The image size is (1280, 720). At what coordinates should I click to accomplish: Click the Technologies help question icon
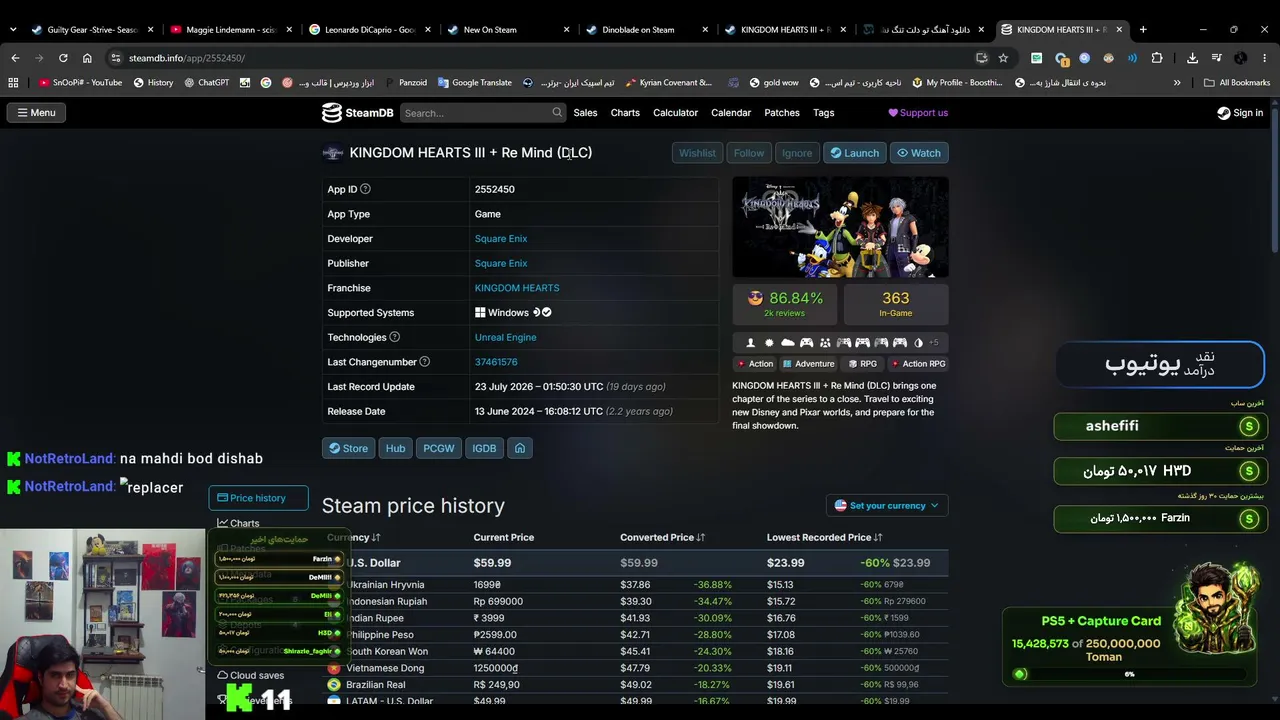click(394, 337)
